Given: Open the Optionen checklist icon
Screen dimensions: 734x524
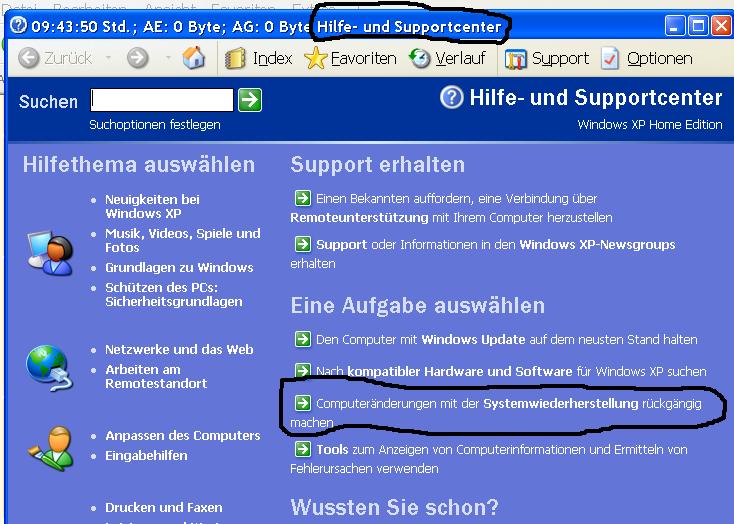Looking at the screenshot, I should [x=610, y=59].
